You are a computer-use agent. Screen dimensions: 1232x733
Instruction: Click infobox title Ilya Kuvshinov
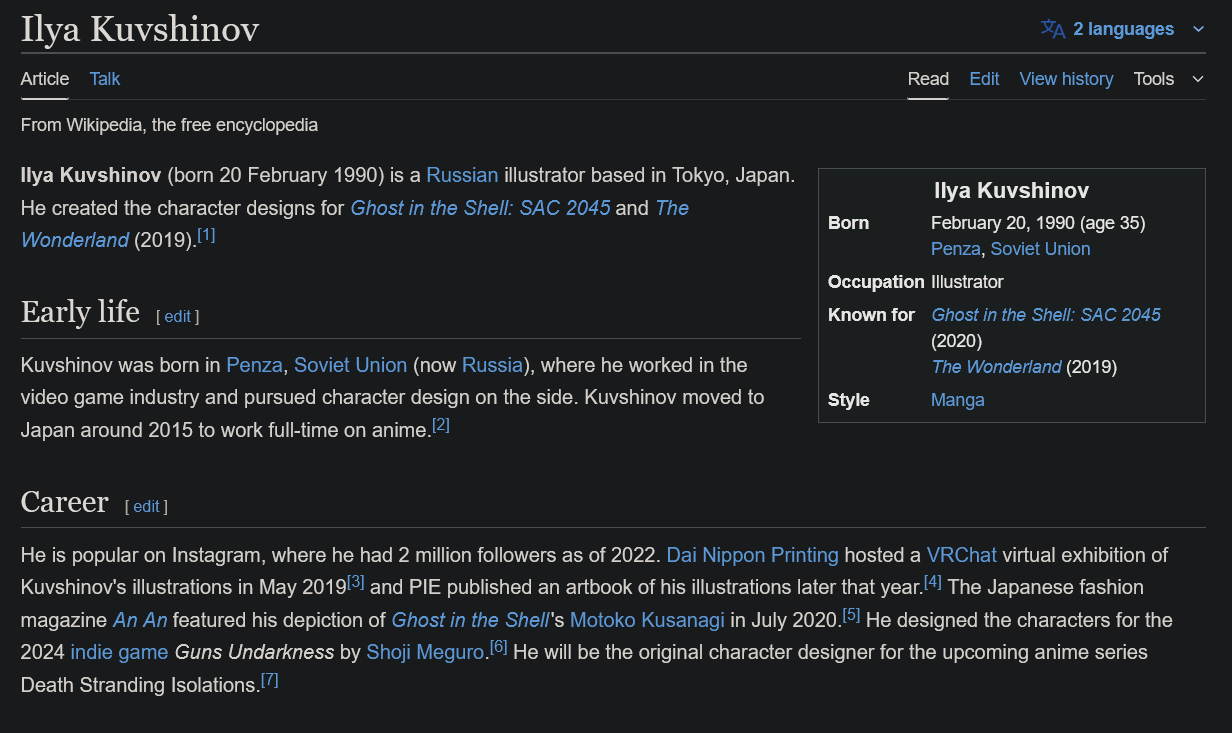point(1011,190)
